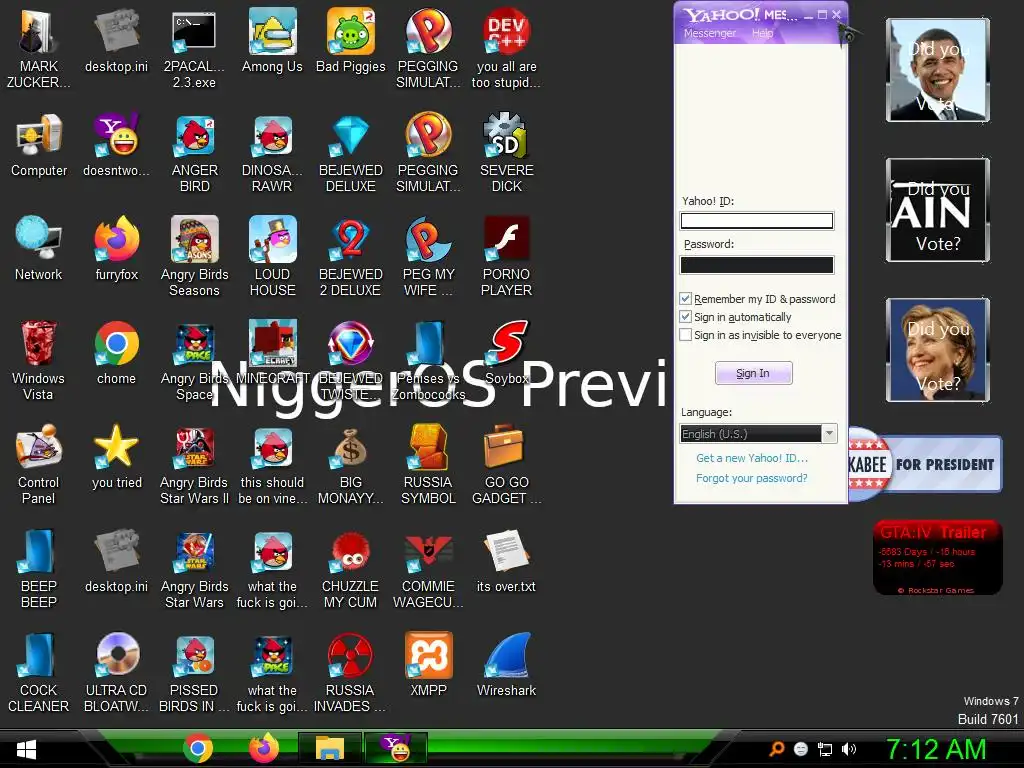1024x768 pixels.
Task: Open the Bad Piggies desktop shortcut
Action: click(x=351, y=40)
